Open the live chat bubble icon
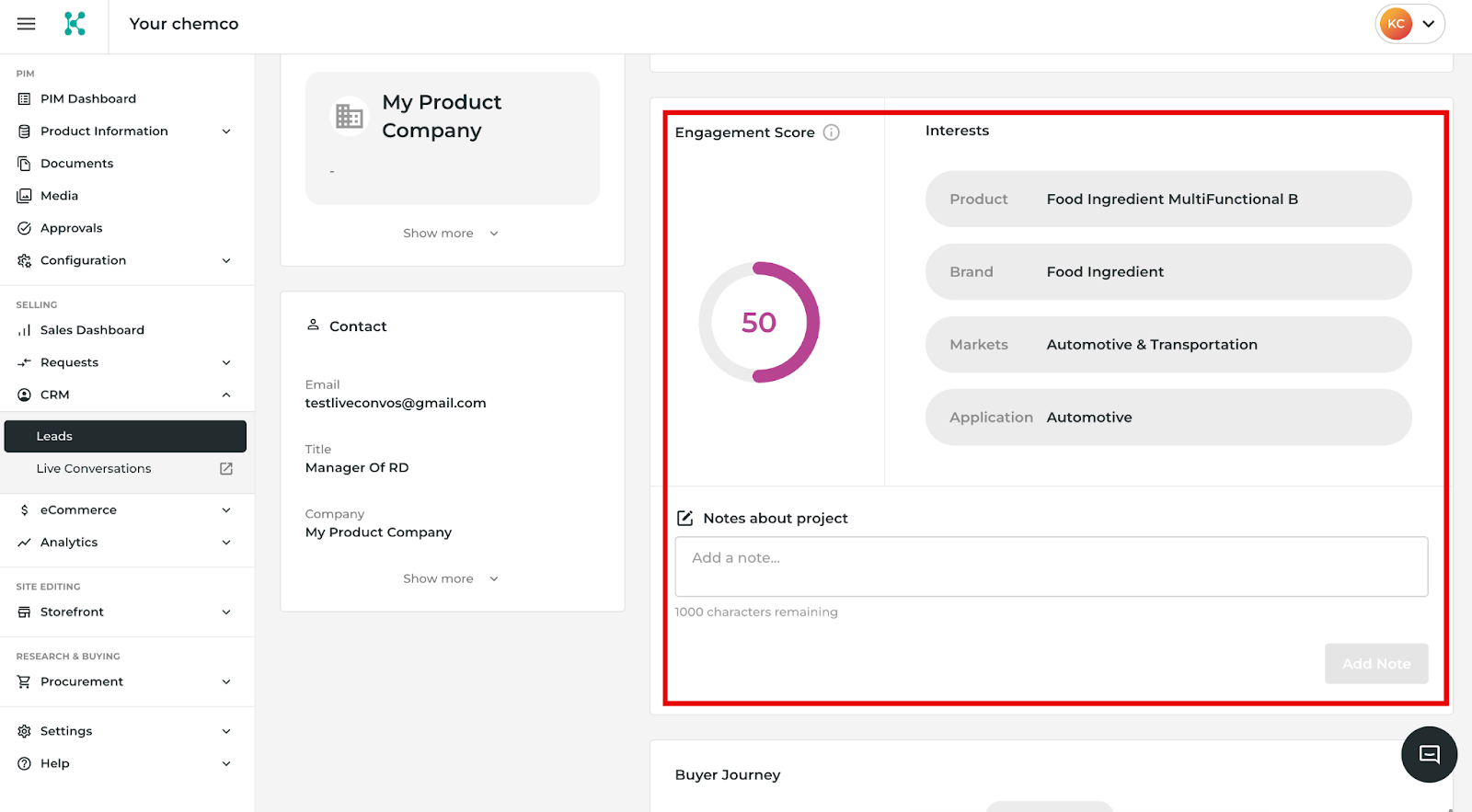Viewport: 1472px width, 812px height. (x=1429, y=754)
